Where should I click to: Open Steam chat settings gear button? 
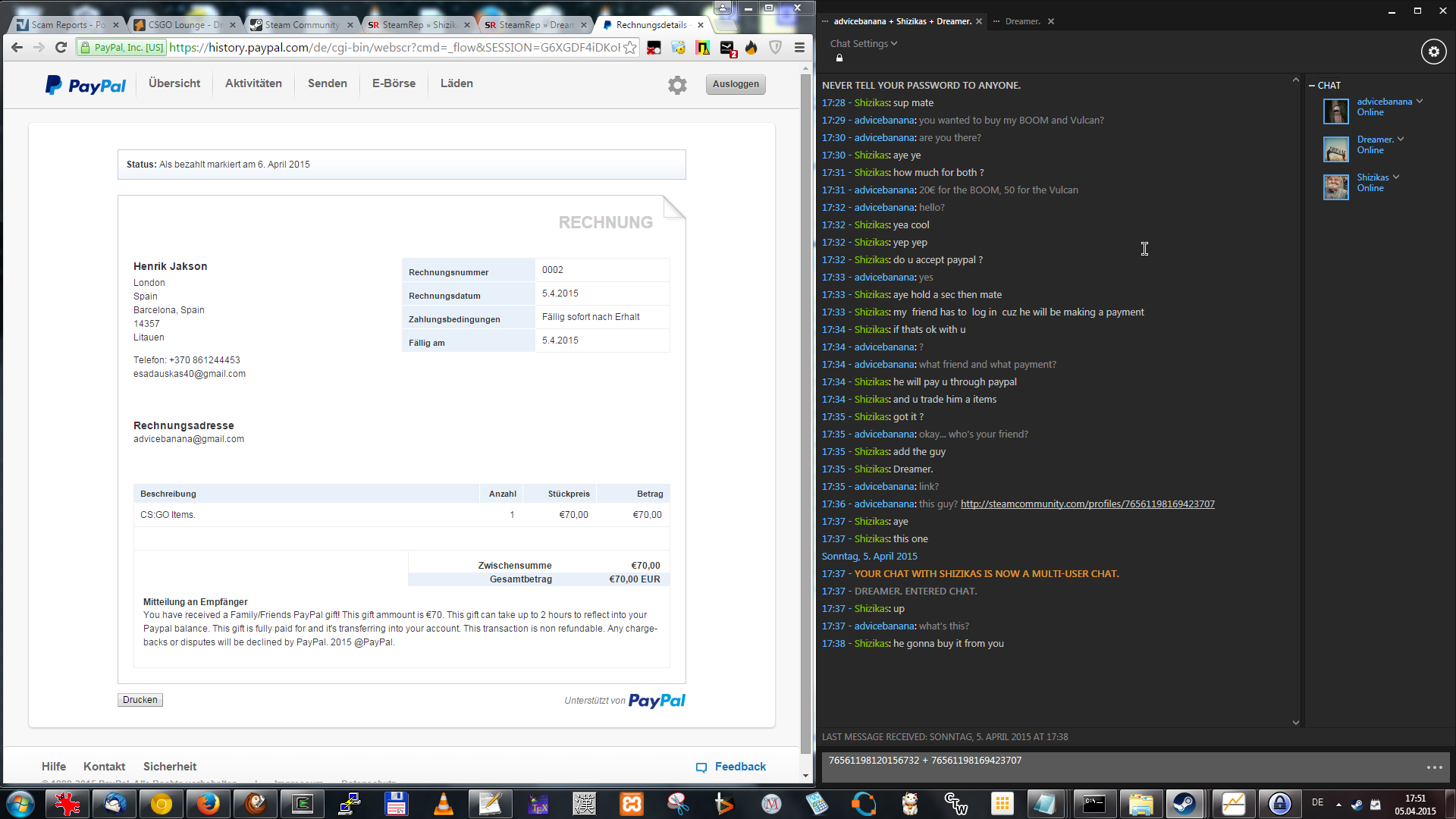tap(1433, 52)
